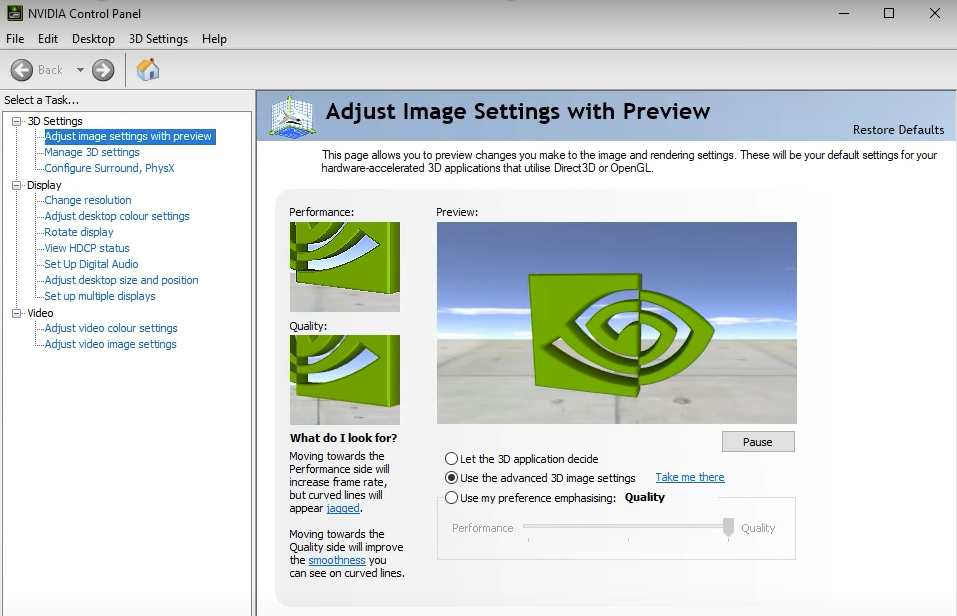
Task: Open Manage 3D settings
Action: (x=92, y=152)
